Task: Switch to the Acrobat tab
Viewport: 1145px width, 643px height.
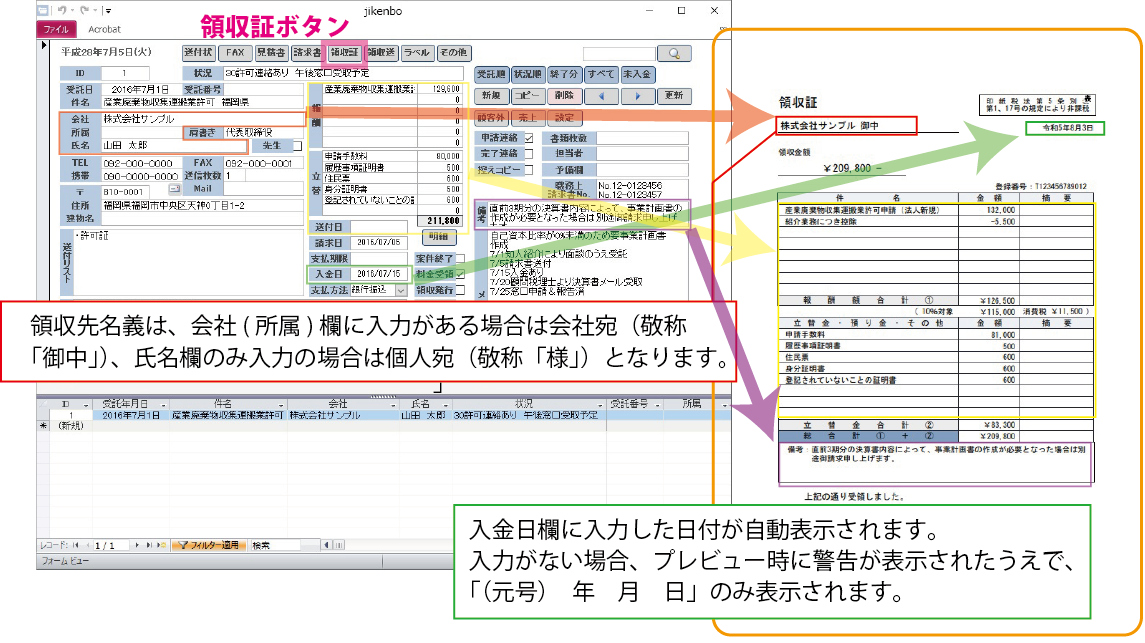Action: pos(104,30)
